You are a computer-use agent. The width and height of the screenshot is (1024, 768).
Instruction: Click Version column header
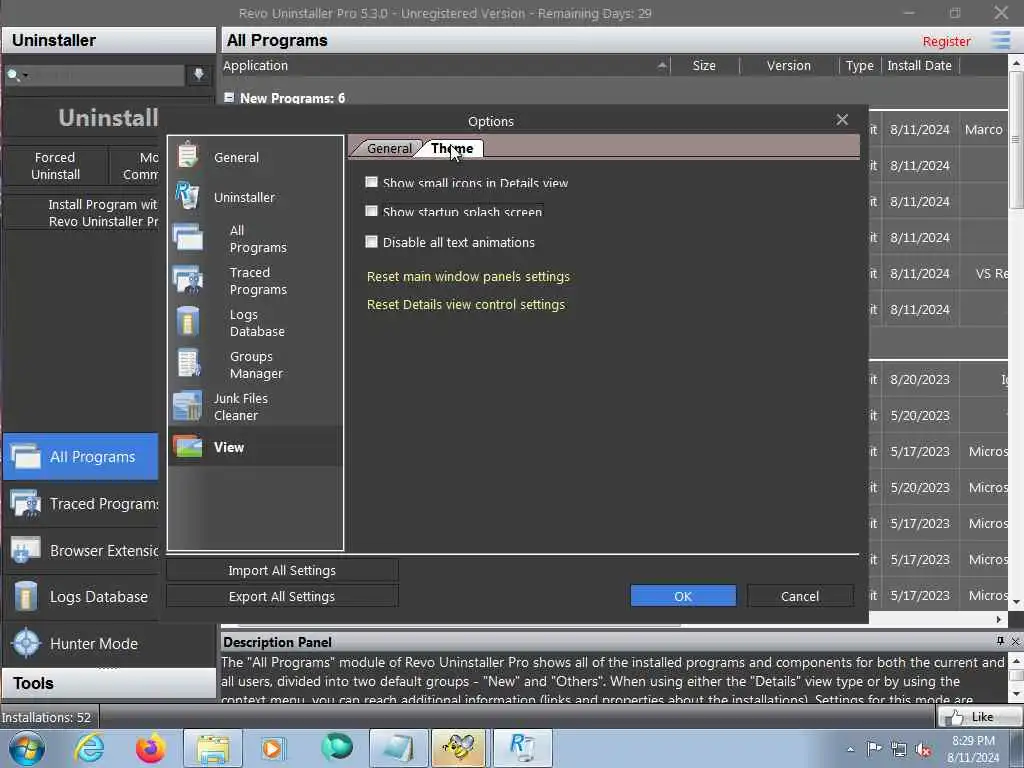[x=789, y=65]
